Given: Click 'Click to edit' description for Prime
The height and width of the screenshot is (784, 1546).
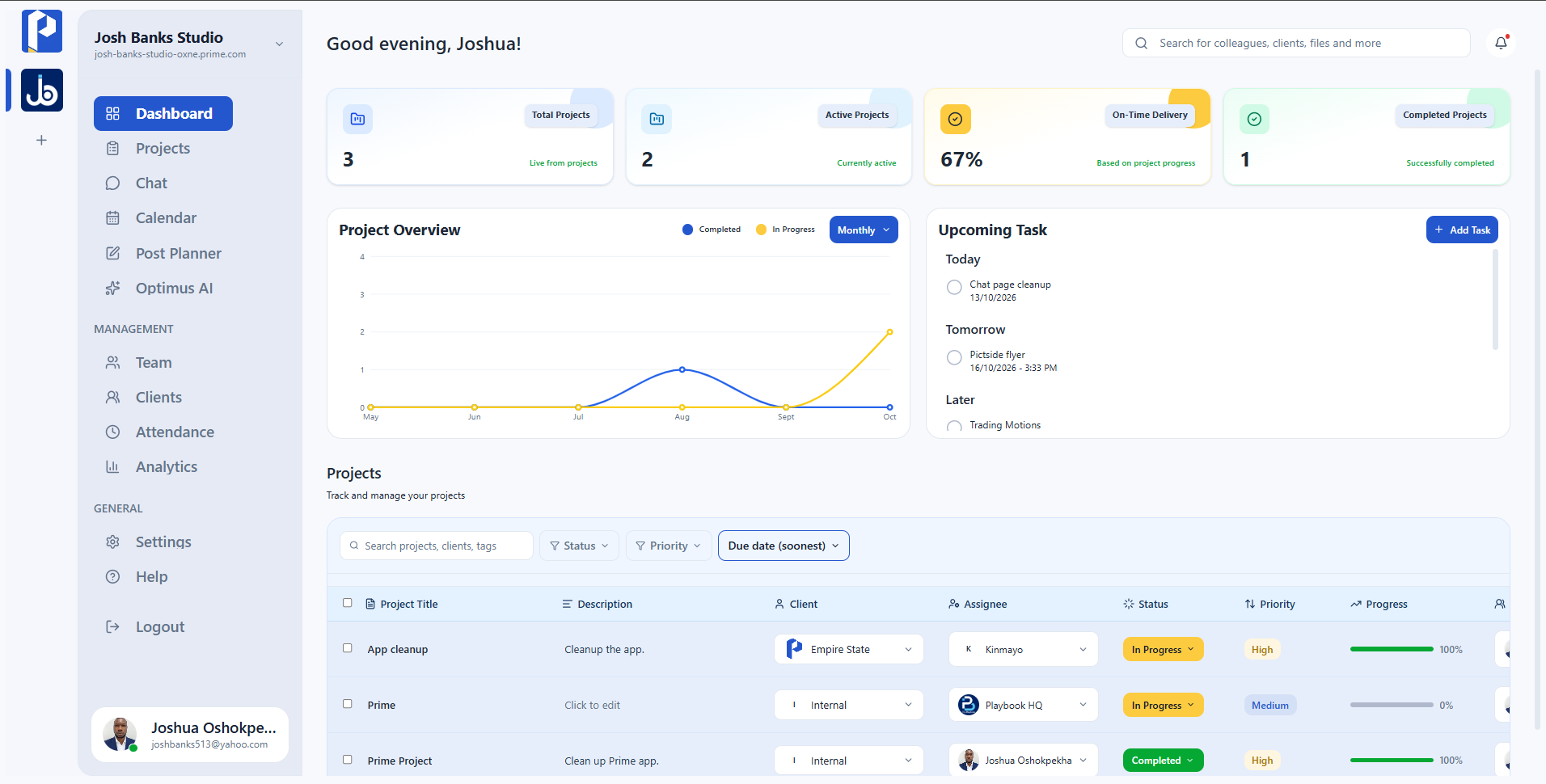Looking at the screenshot, I should 592,706.
